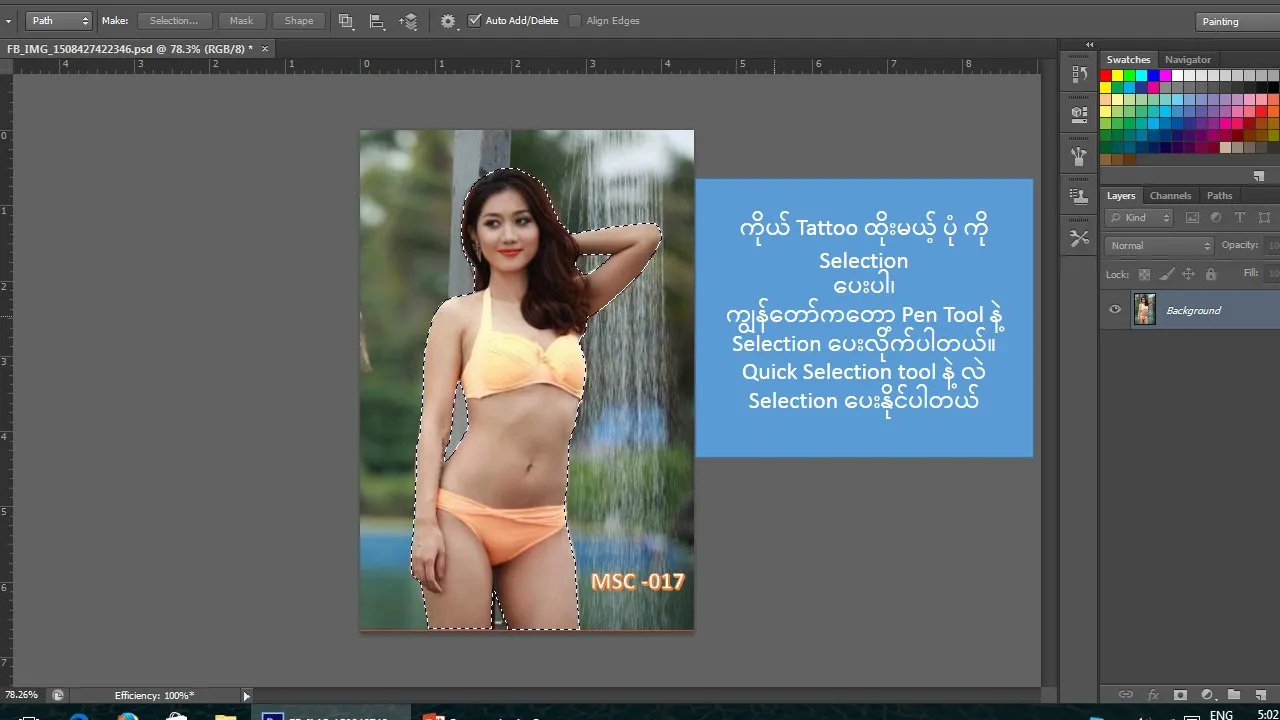The width and height of the screenshot is (1280, 720).
Task: Click the Efficiency: 100%* status text
Action: tap(154, 695)
